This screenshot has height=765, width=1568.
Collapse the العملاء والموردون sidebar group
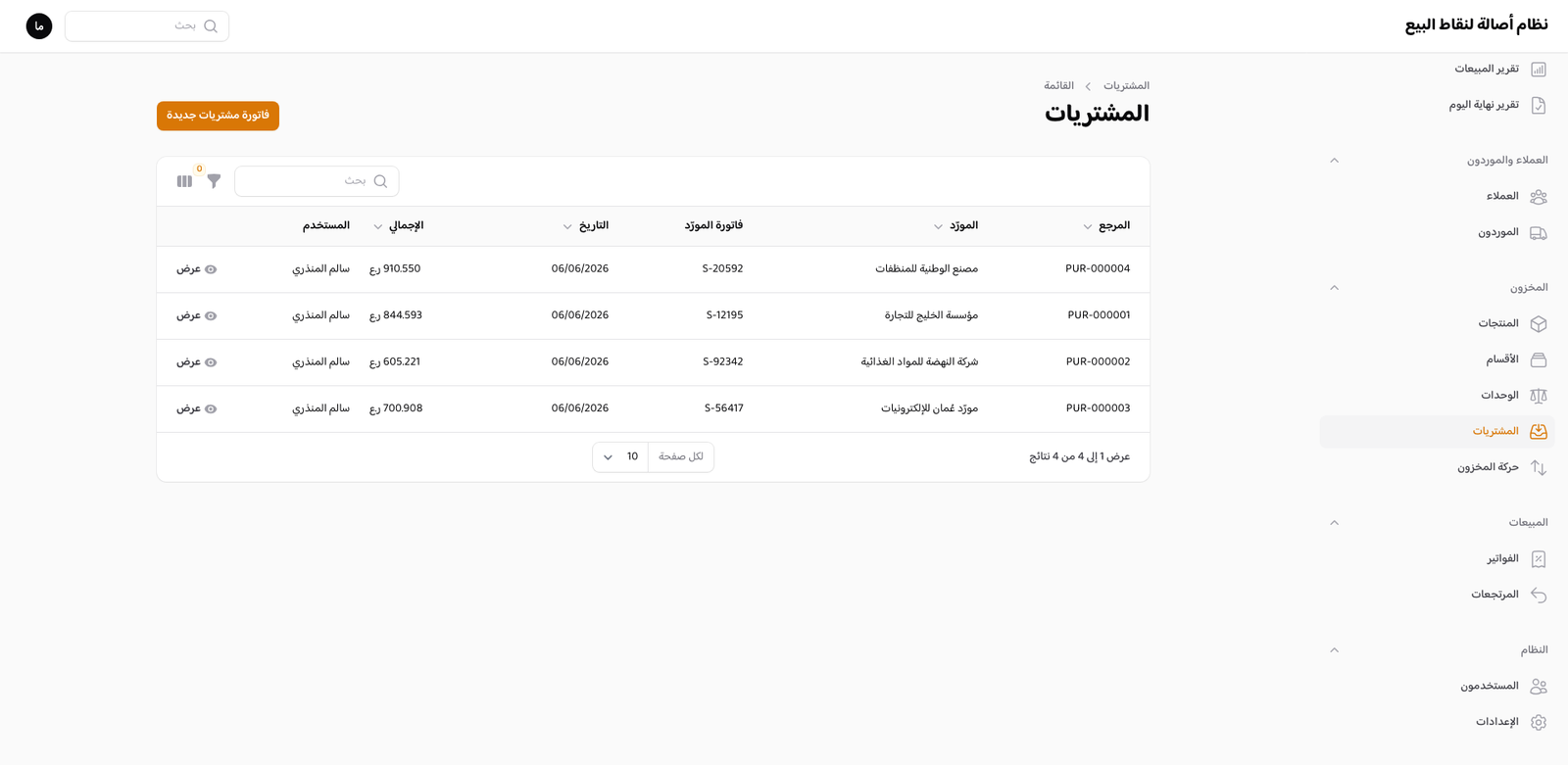(1334, 161)
